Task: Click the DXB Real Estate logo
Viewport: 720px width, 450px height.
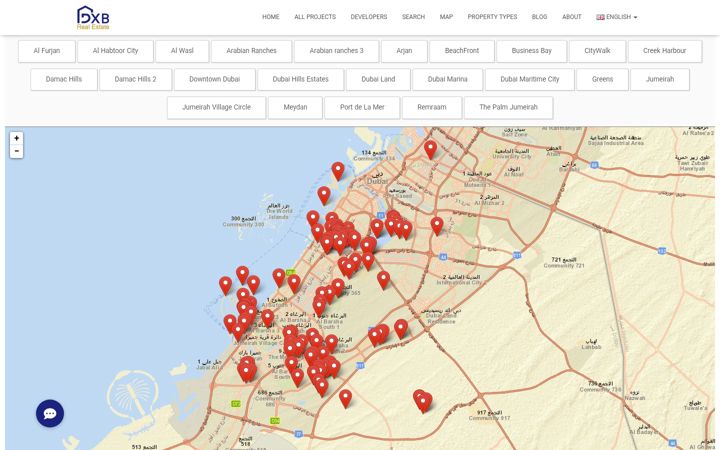Action: [93, 17]
